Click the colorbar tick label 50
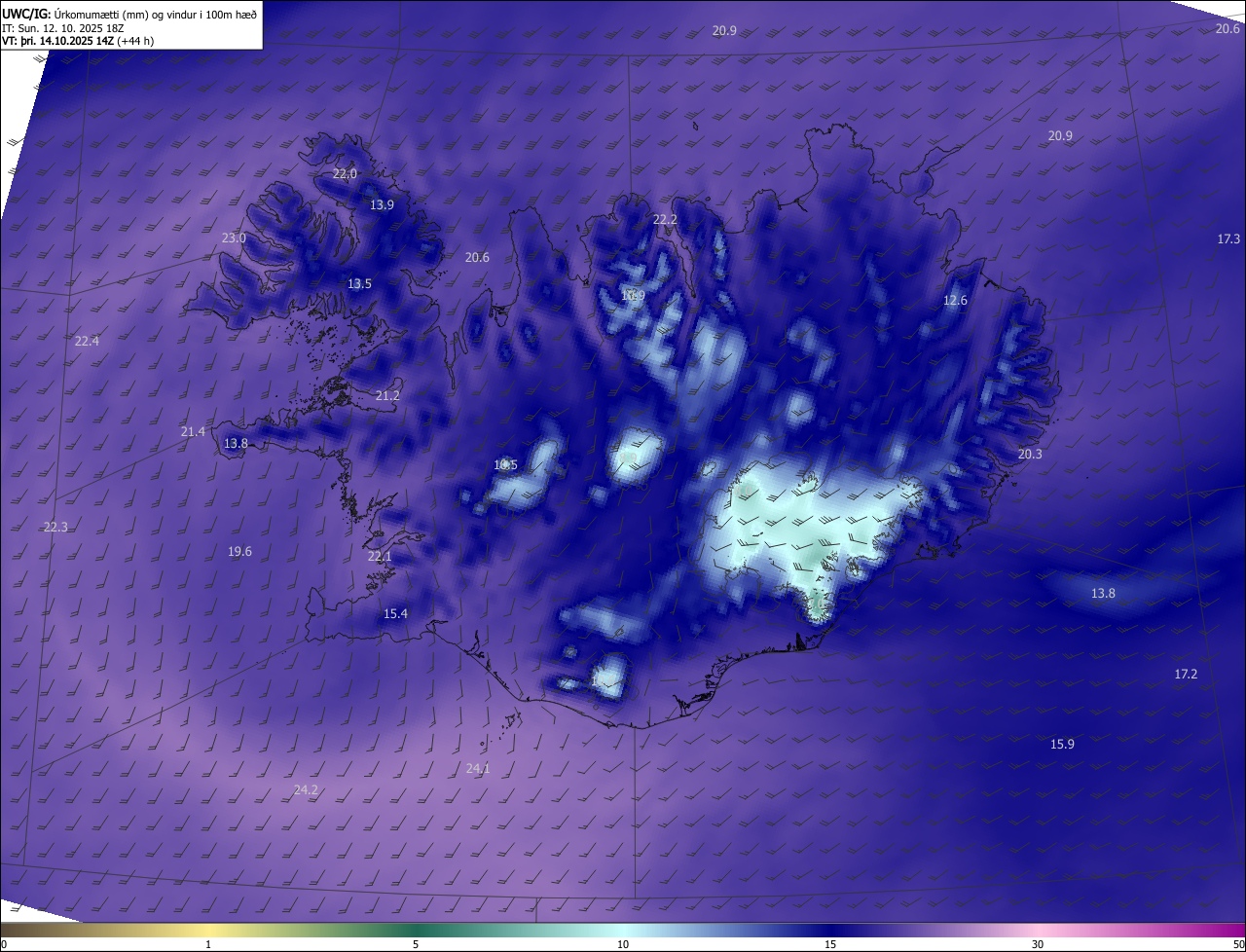The height and width of the screenshot is (952, 1246). point(1238,944)
